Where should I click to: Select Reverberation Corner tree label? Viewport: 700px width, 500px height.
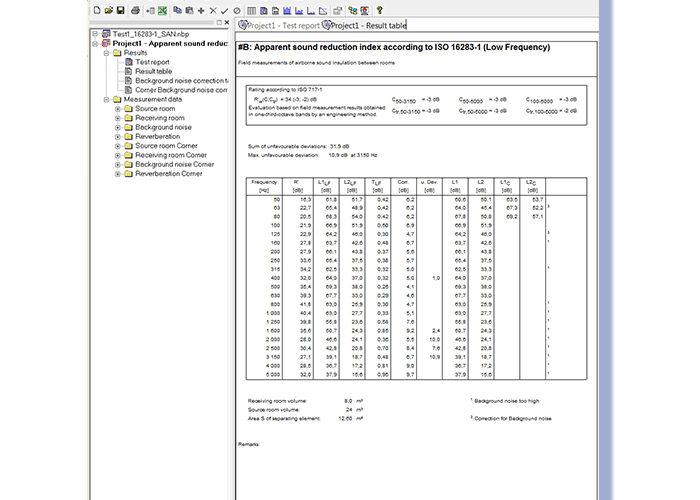(169, 174)
